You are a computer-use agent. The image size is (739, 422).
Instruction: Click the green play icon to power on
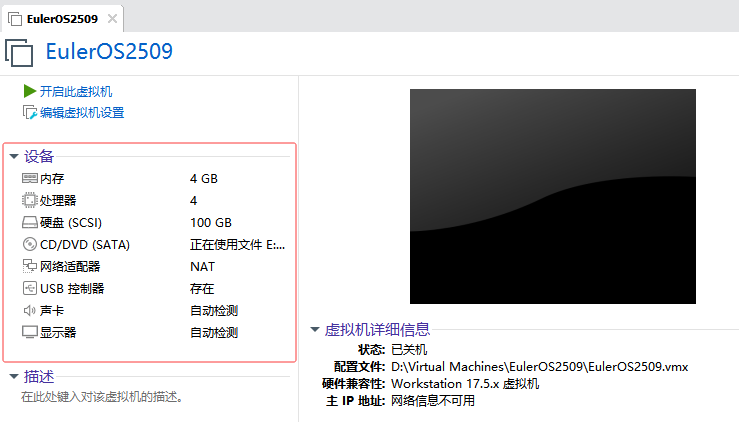click(30, 91)
